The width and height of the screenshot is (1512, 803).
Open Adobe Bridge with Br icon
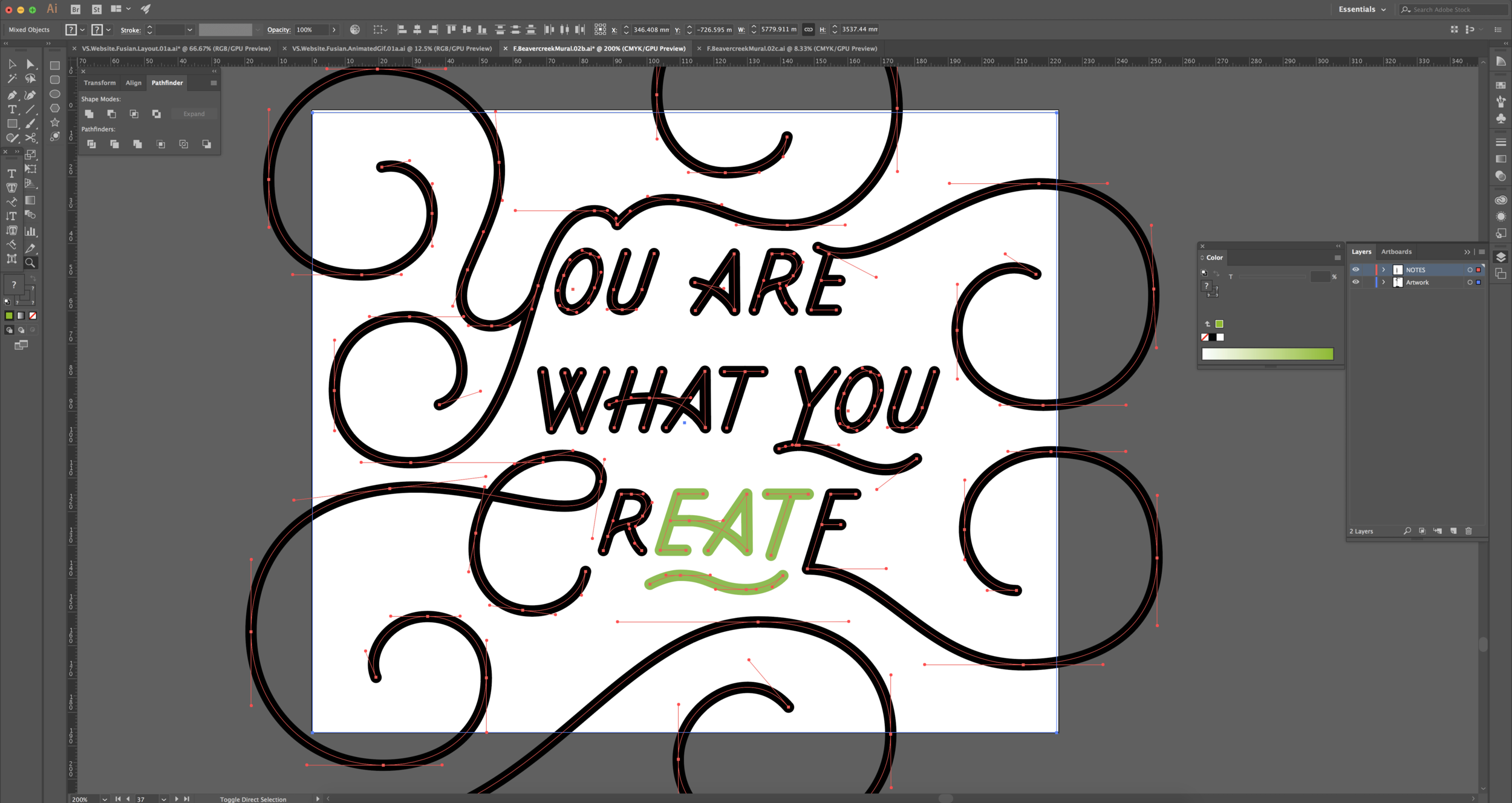click(x=76, y=9)
